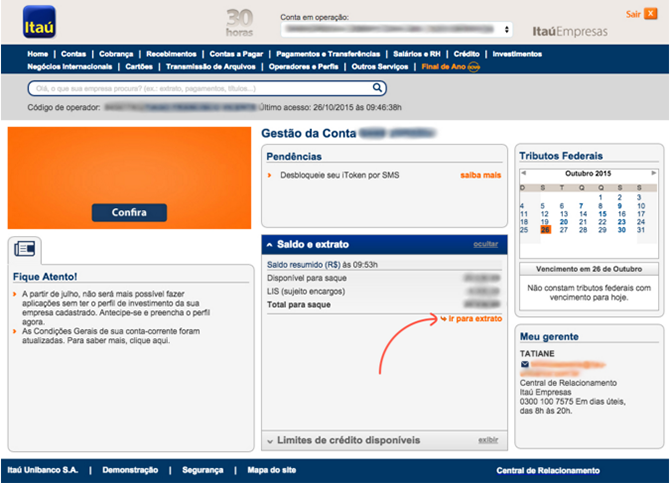Viewport: 670px width, 483px height.
Task: Collapse the Saldo e extrato section
Action: (x=270, y=245)
